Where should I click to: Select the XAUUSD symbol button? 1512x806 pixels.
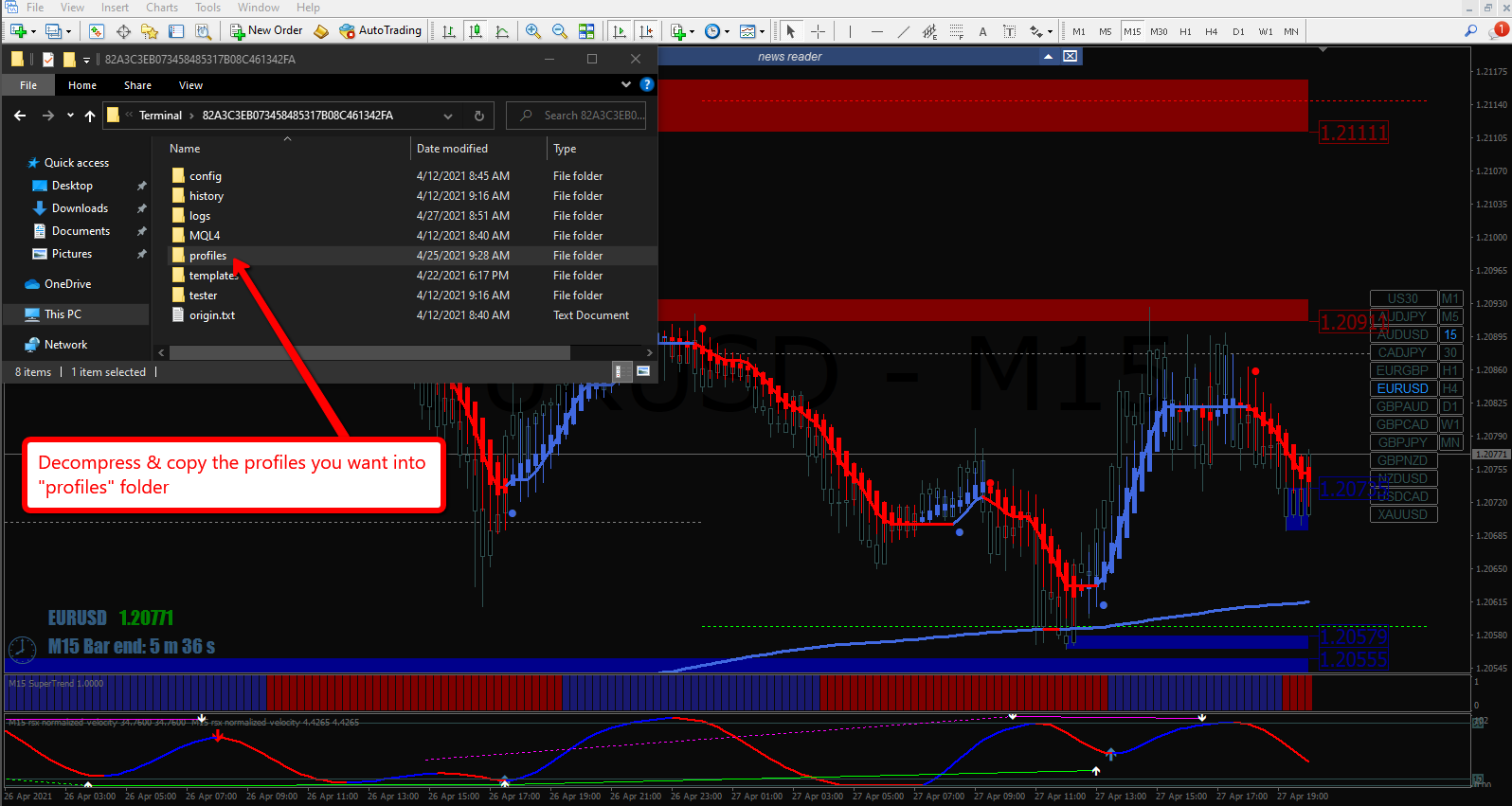coord(1403,514)
